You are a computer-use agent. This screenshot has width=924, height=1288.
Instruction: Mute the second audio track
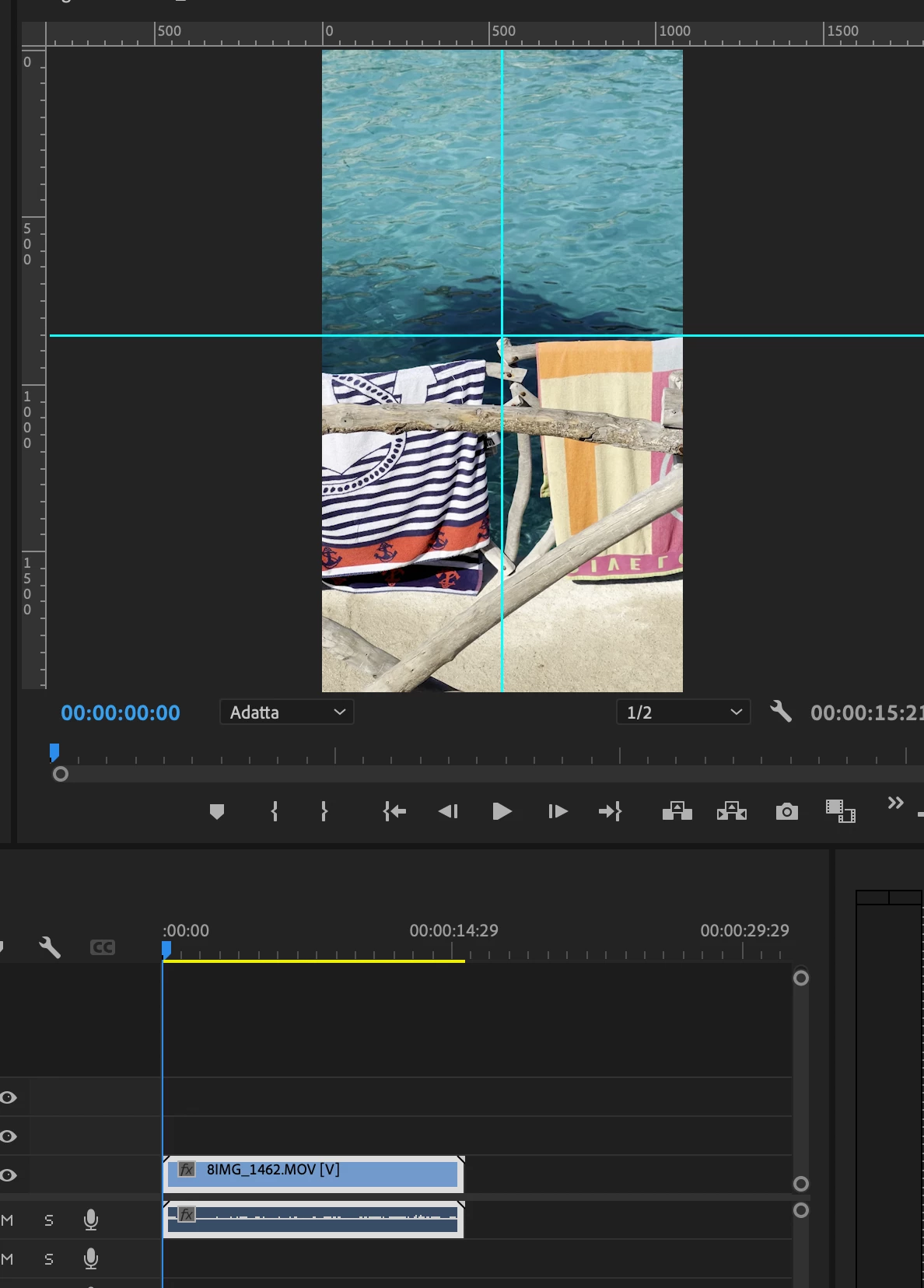coord(7,1259)
